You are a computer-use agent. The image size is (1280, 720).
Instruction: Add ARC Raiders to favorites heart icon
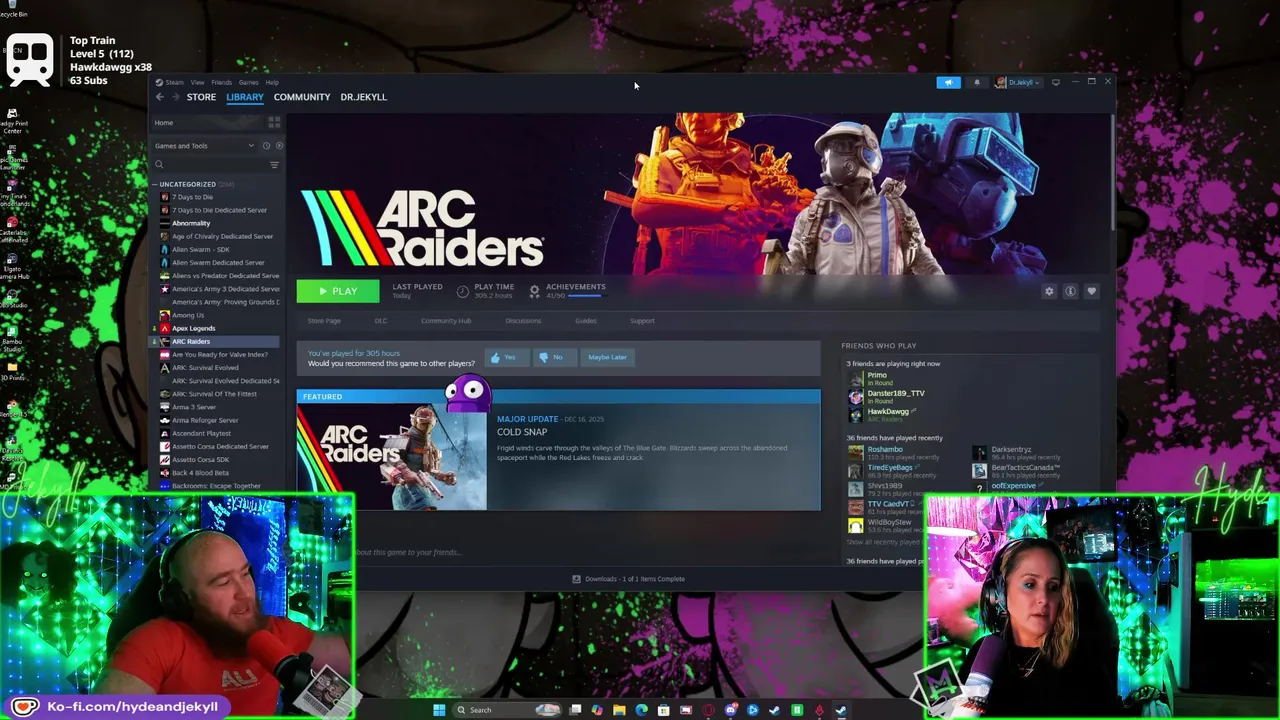click(x=1091, y=291)
